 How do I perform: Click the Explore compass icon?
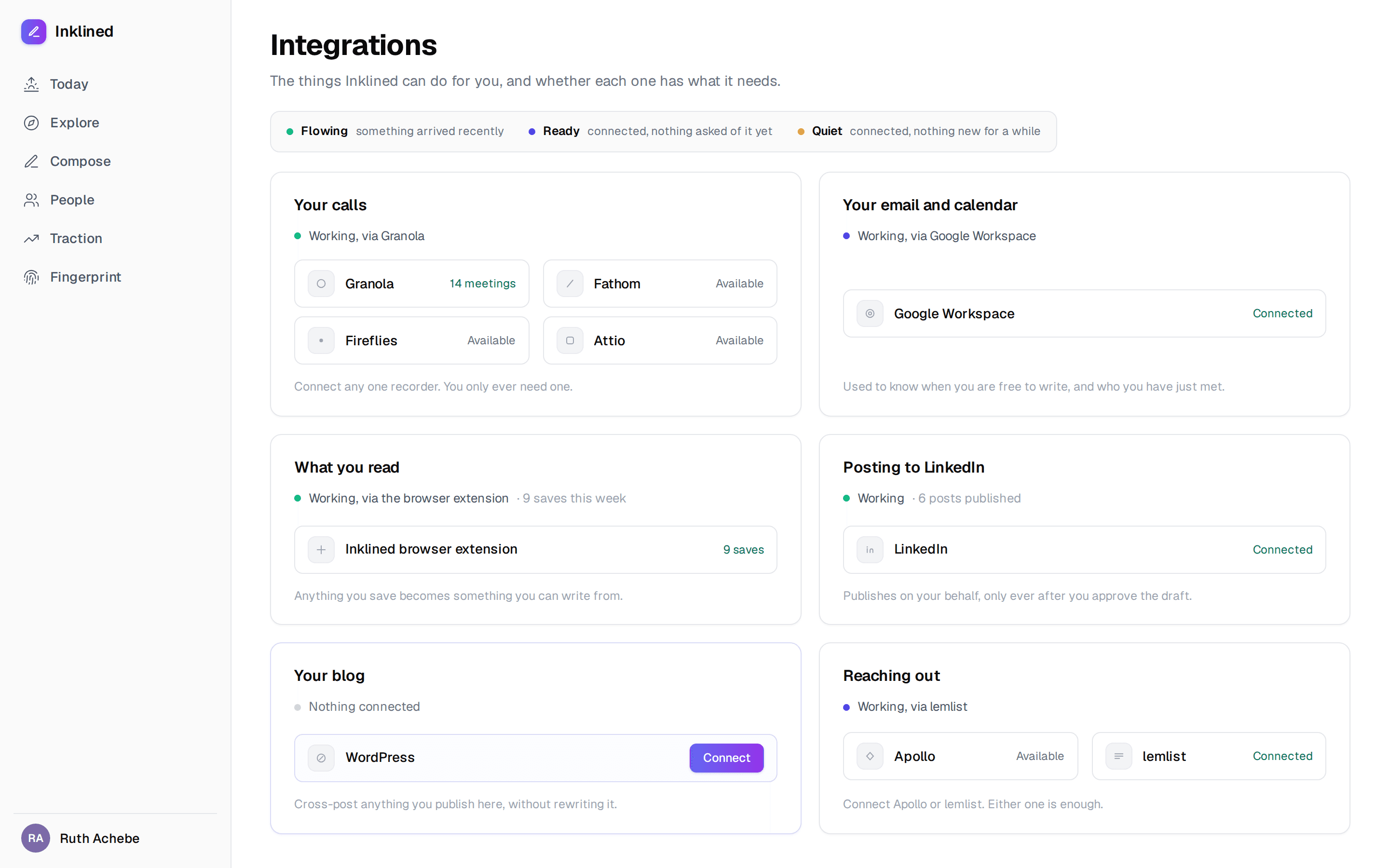click(31, 123)
